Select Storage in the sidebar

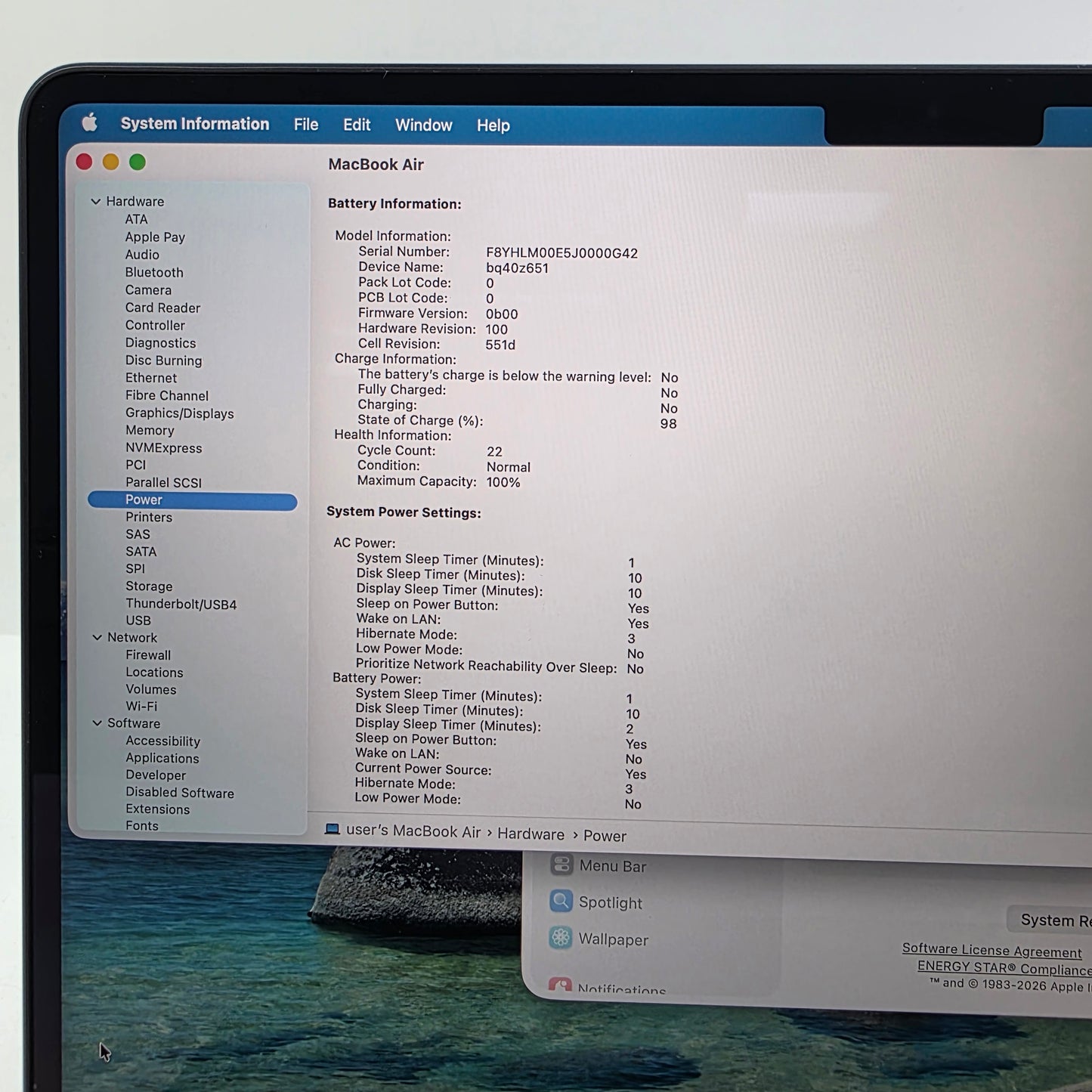pyautogui.click(x=149, y=586)
